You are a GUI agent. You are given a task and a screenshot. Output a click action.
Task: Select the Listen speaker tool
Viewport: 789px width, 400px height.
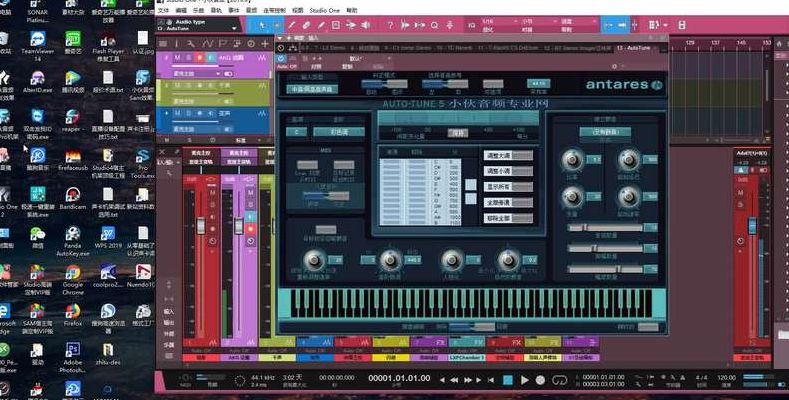pyautogui.click(x=366, y=25)
